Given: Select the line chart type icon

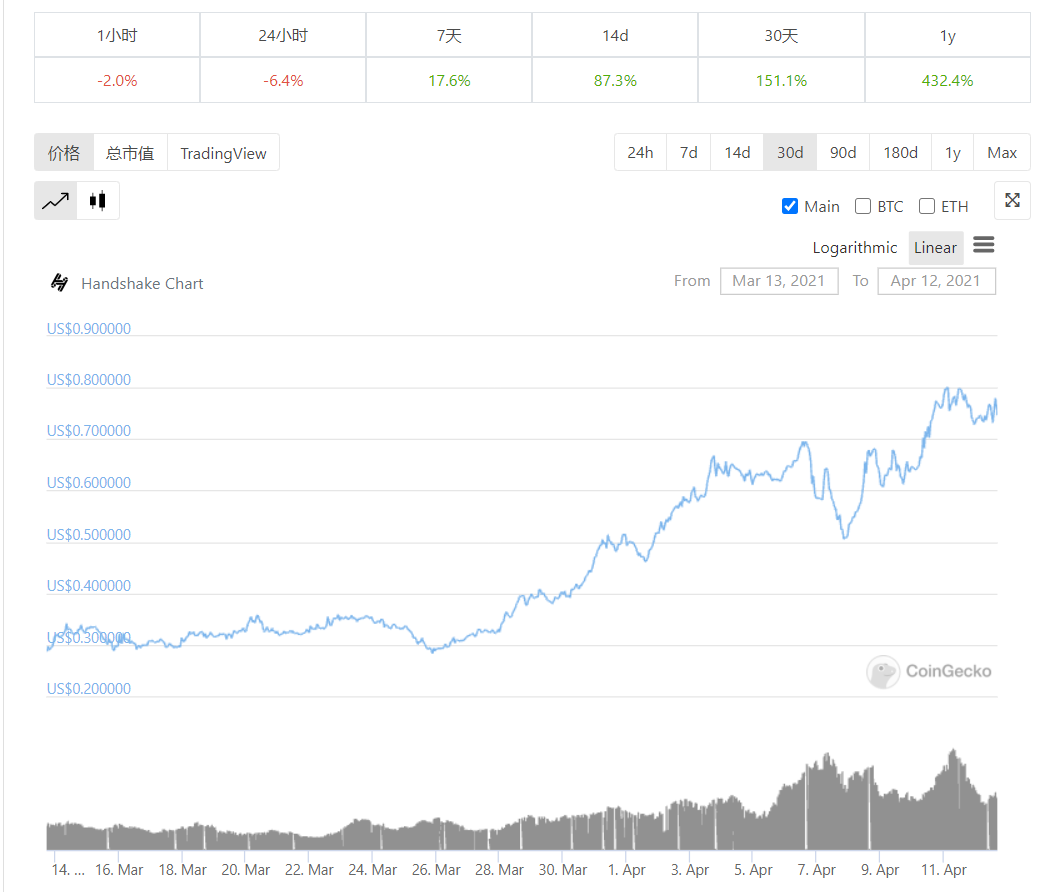Looking at the screenshot, I should click(56, 200).
